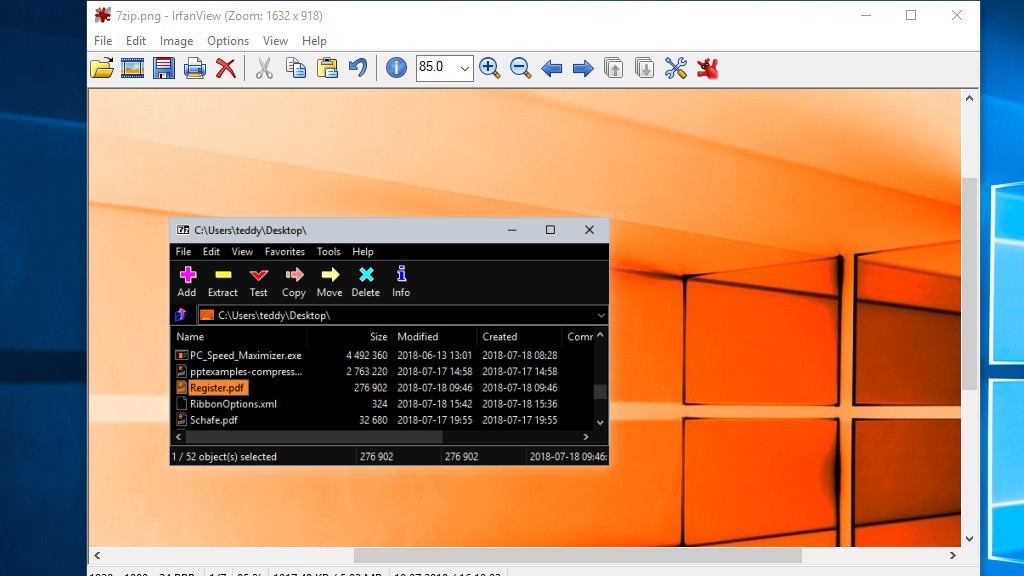This screenshot has width=1024, height=576.
Task: Click the IrfanView vertical scrollbar thumb
Action: [969, 283]
